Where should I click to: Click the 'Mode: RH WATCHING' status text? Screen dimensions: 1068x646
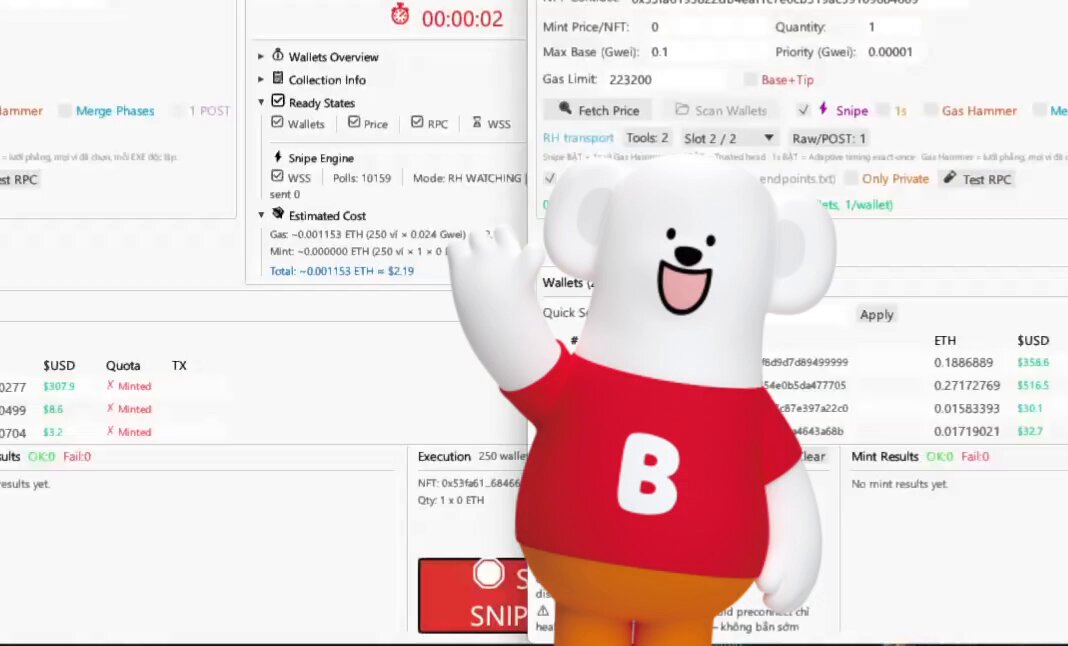467,178
